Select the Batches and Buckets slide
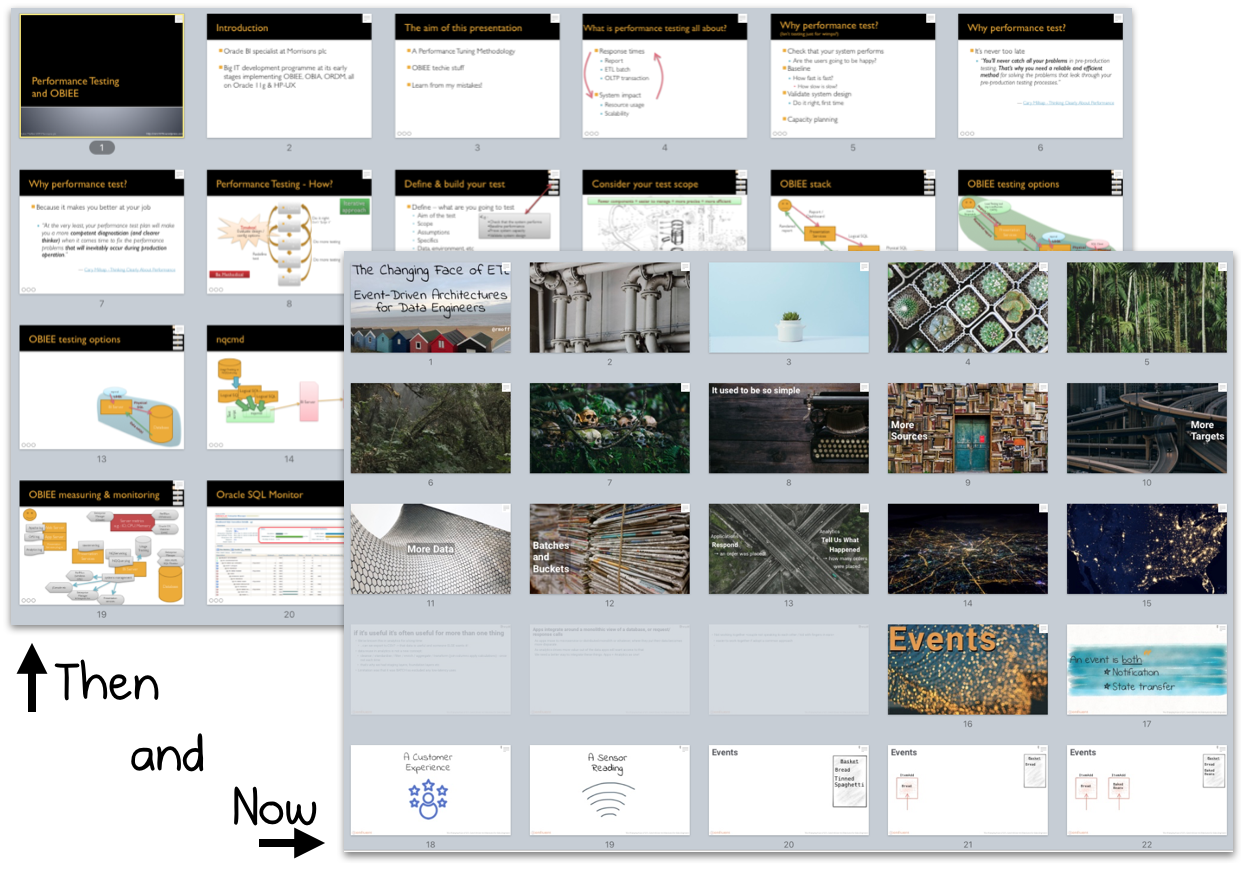Viewport: 1257px width, 890px height. pos(608,548)
